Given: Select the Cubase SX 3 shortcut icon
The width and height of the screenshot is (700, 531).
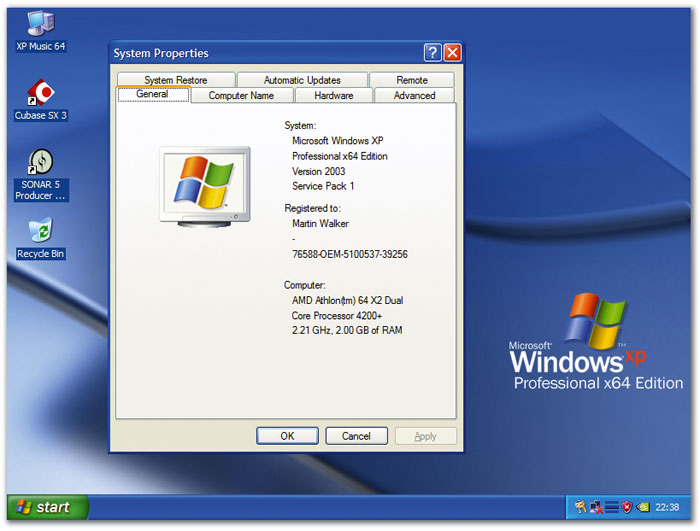Looking at the screenshot, I should point(41,100).
